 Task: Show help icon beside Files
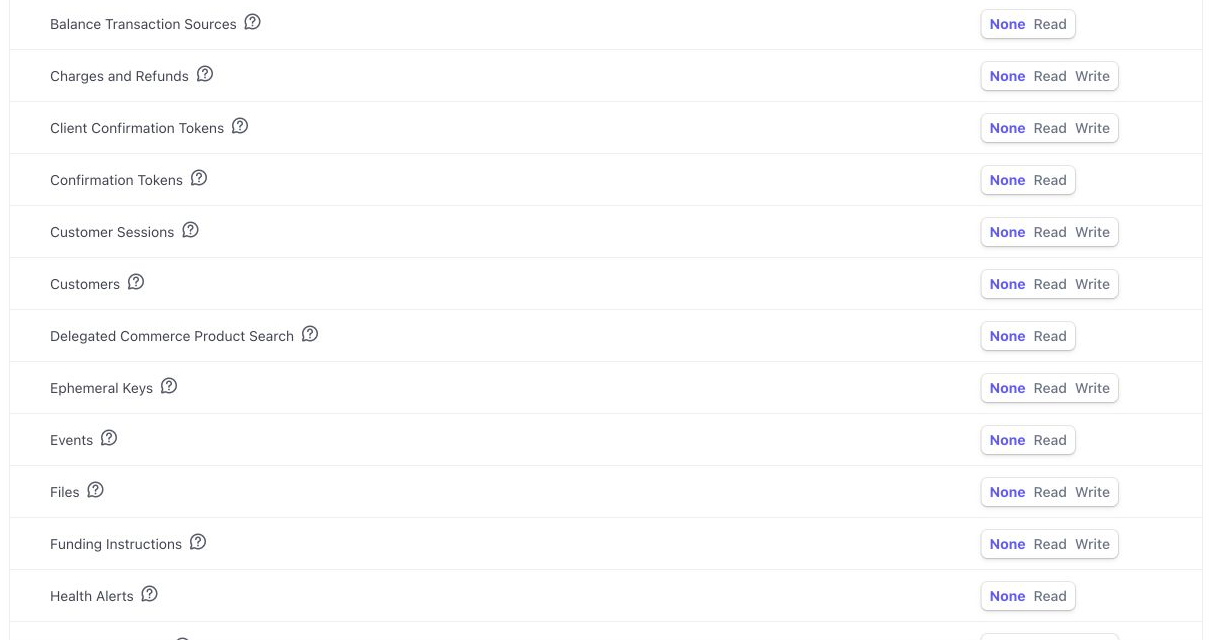pos(95,490)
